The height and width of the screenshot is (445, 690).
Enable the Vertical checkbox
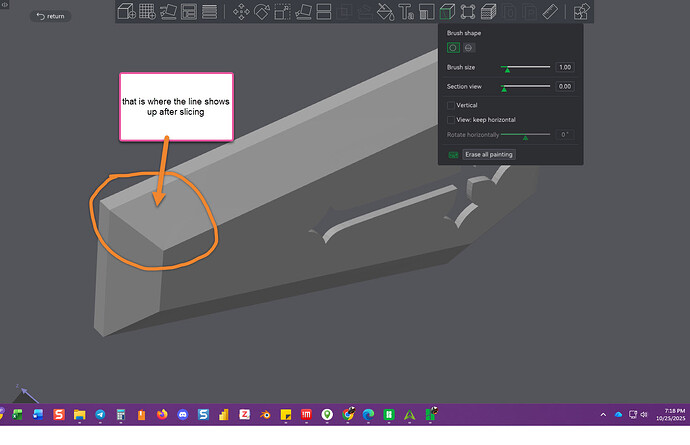pos(451,105)
